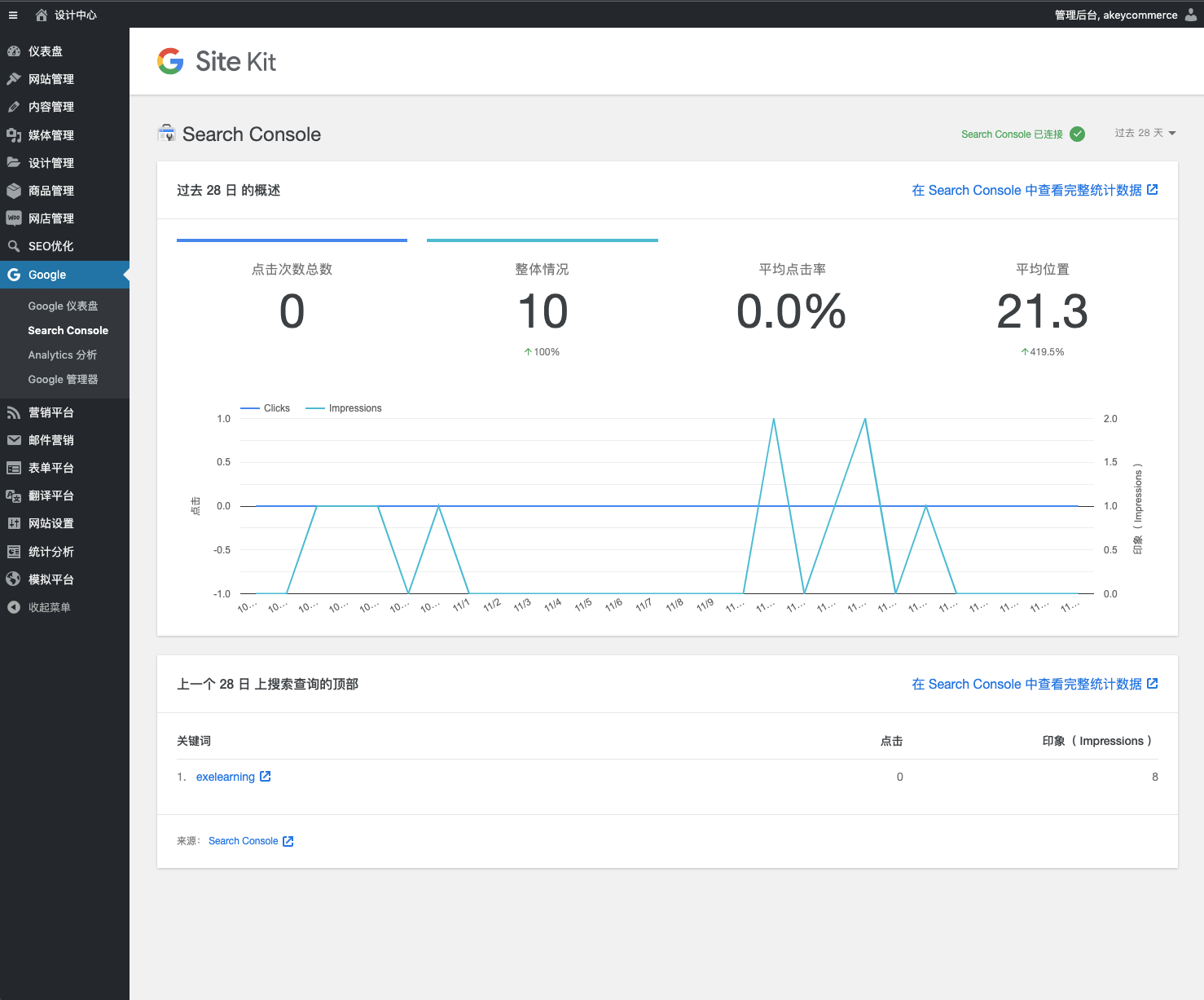Open top queries' 查看完整统计数据 link

(1035, 684)
